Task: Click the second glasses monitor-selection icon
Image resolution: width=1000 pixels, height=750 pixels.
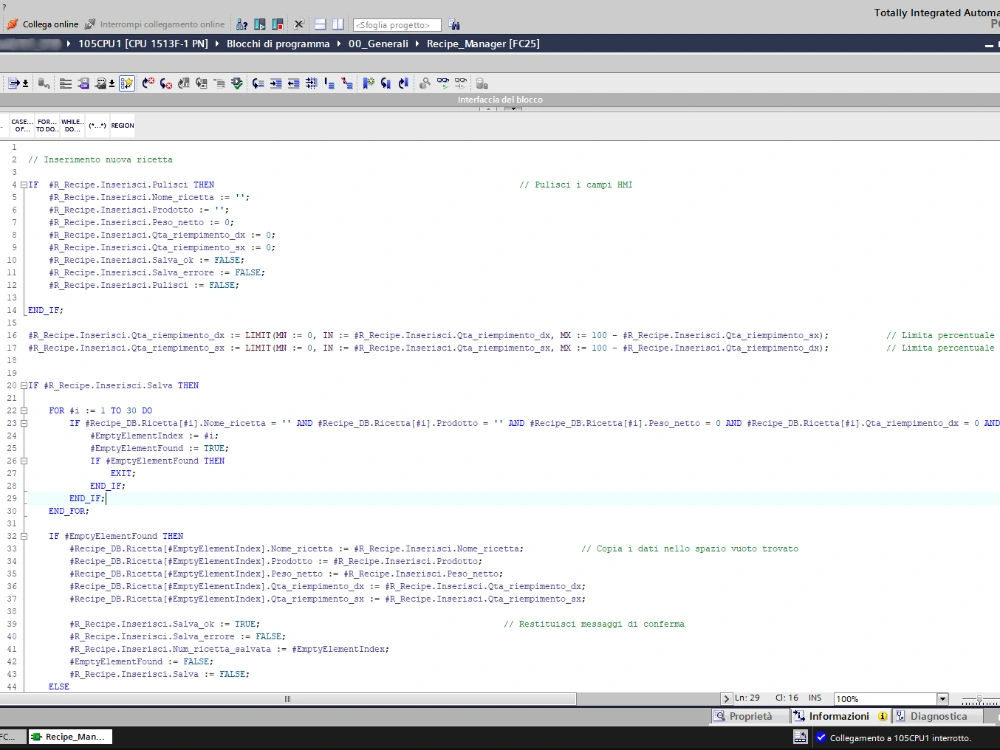Action: tap(460, 83)
